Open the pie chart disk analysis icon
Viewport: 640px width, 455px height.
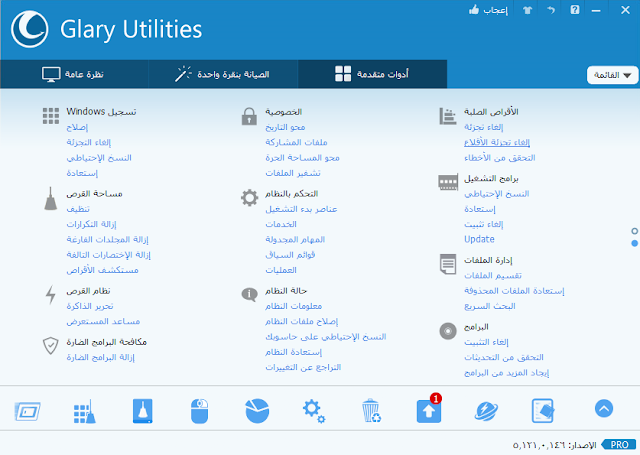pyautogui.click(x=257, y=411)
